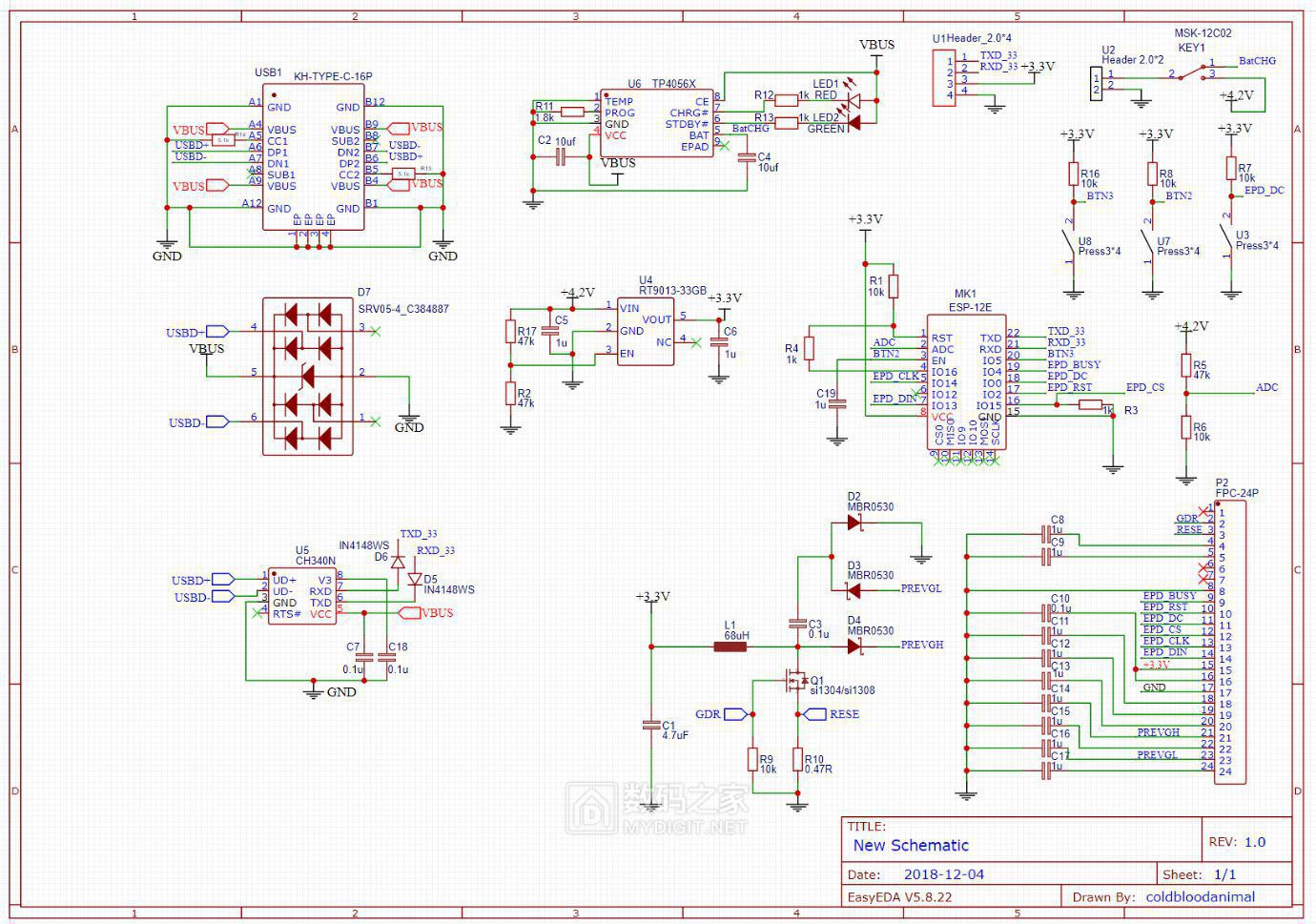Select the U5 CH340N chip block
This screenshot has width=1316, height=924.
pos(302,597)
